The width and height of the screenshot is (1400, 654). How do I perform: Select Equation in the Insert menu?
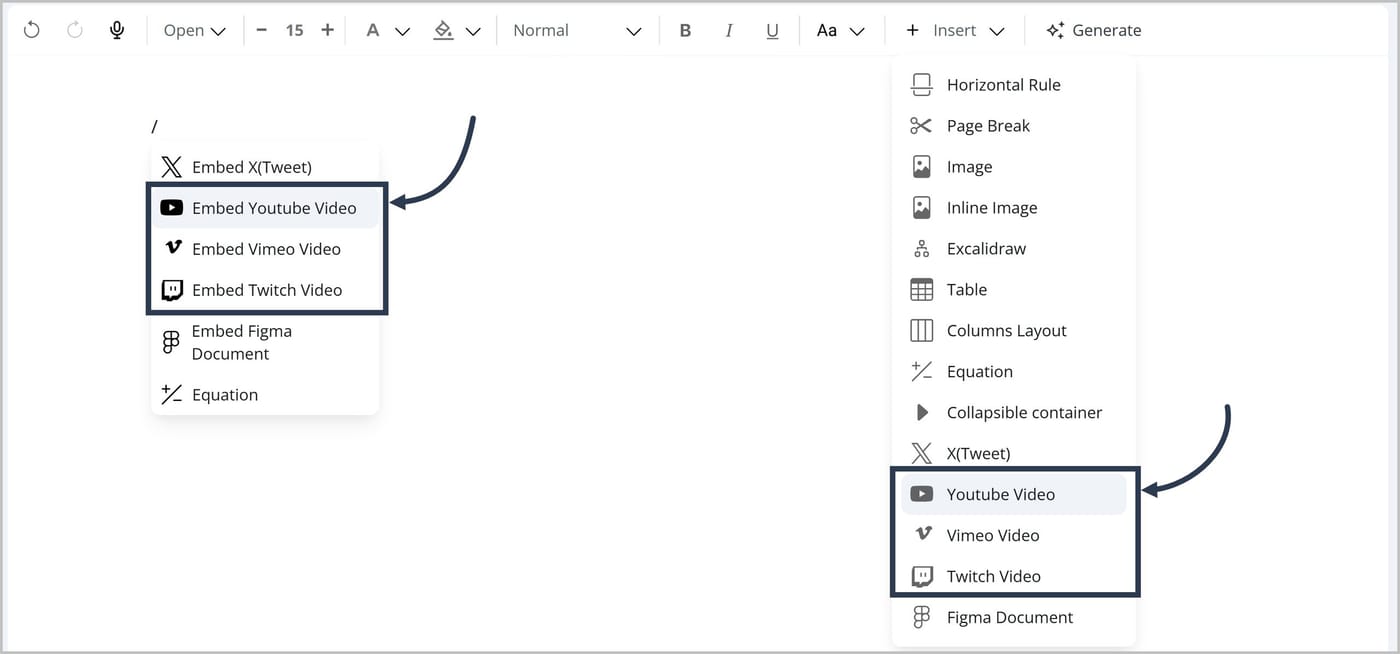pos(1014,372)
